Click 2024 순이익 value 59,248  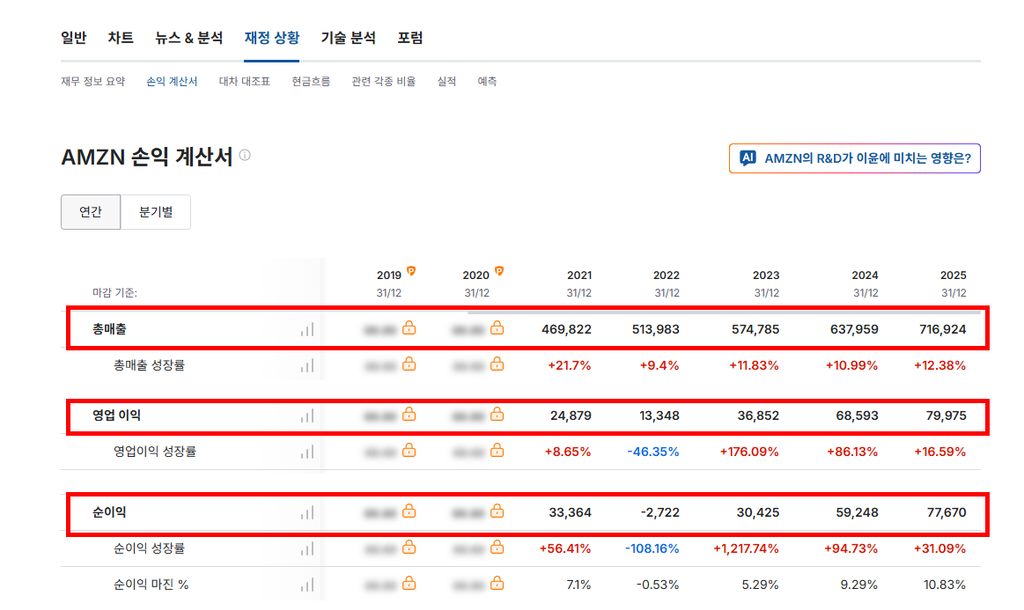[857, 513]
